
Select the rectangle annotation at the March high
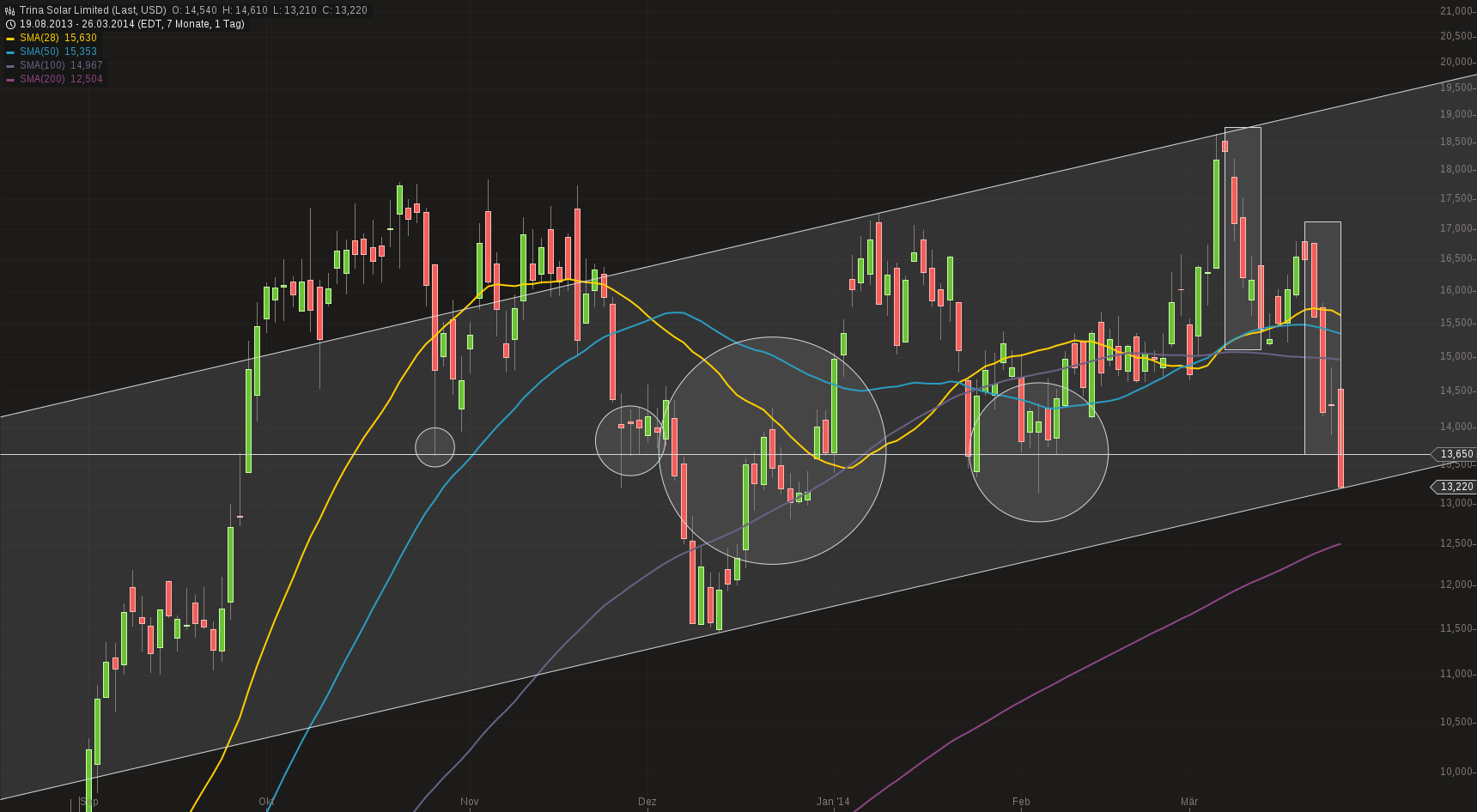pyautogui.click(x=1243, y=236)
